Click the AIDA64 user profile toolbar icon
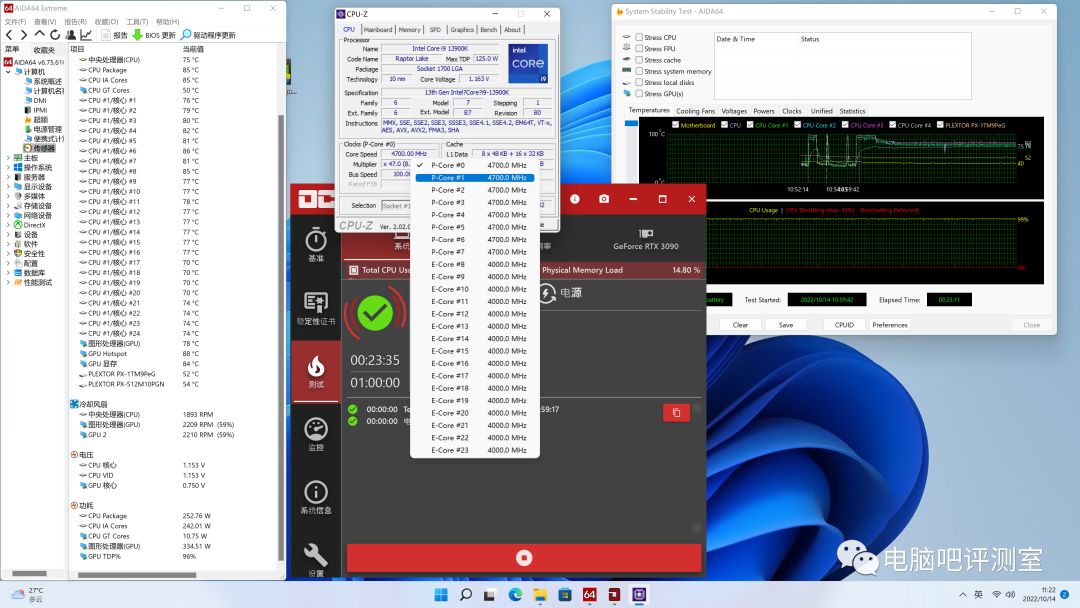Screen dimensions: 1080x608 [x=70, y=34]
